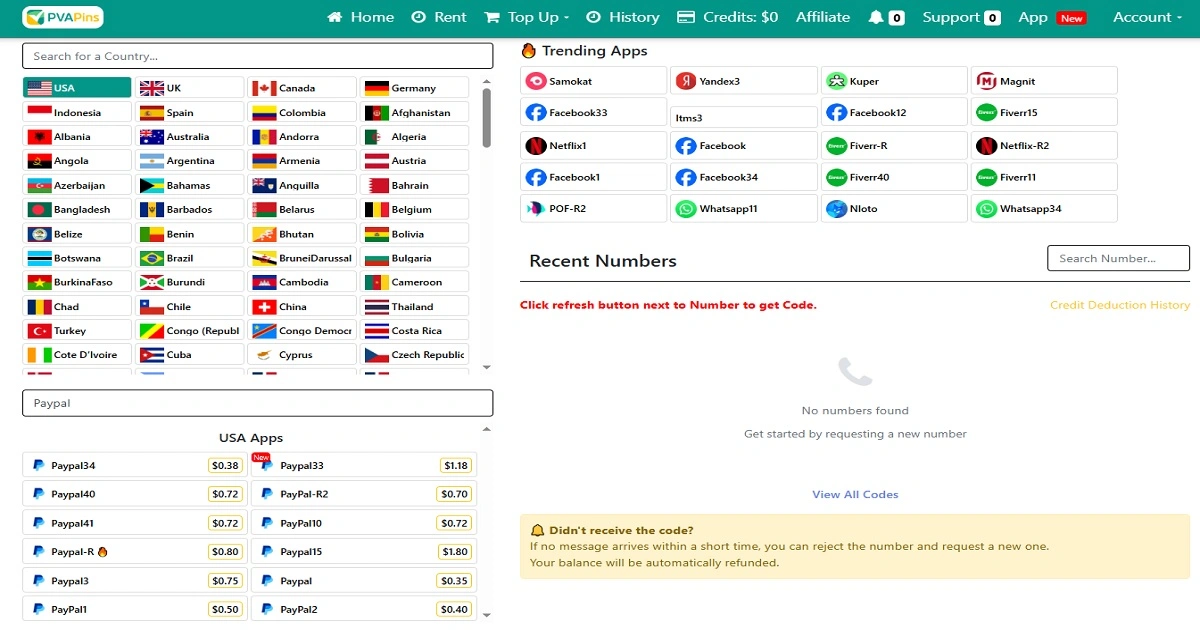This screenshot has height=630, width=1200.
Task: Choose Costa Rica from country list
Action: coord(415,330)
